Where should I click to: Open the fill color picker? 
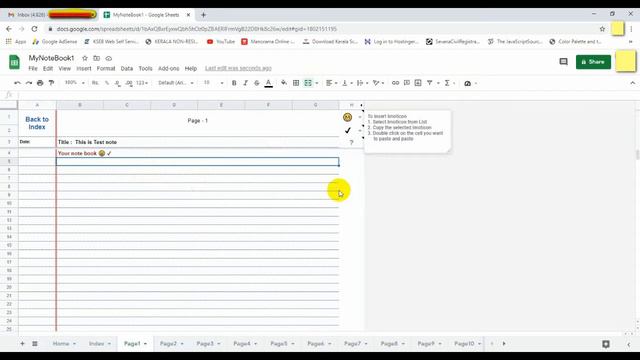[284, 83]
